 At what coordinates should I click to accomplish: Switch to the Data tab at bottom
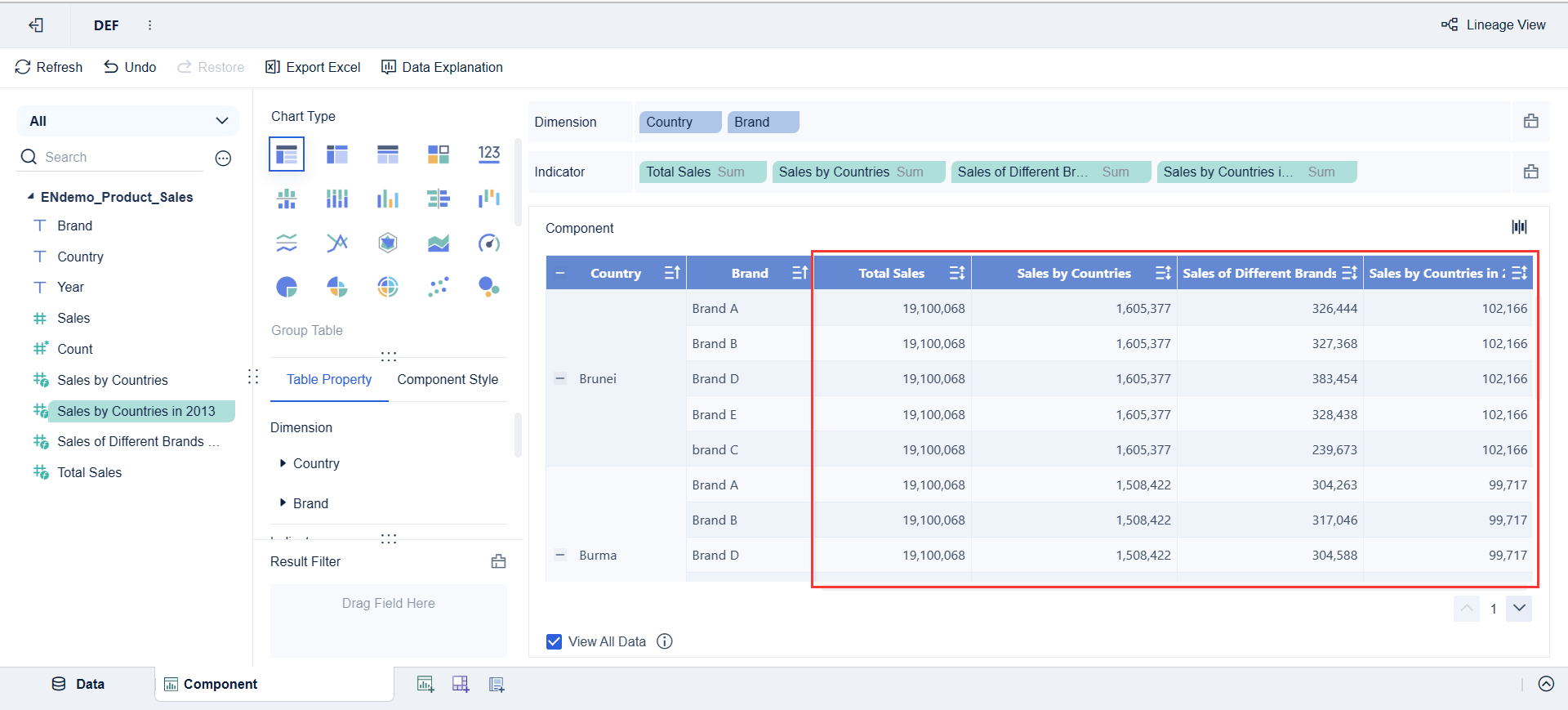tap(78, 684)
